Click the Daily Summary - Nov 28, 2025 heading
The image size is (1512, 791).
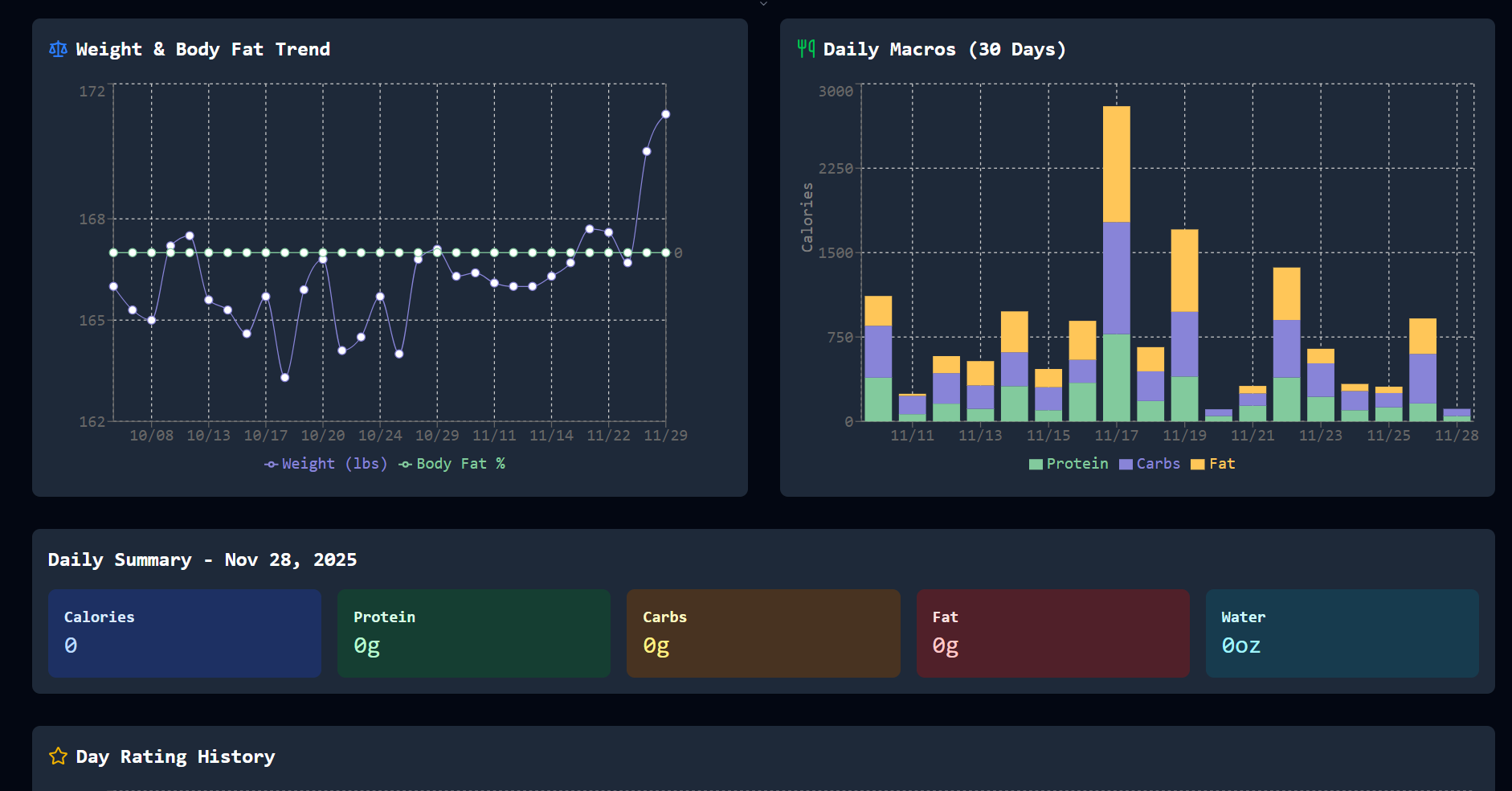click(x=202, y=560)
